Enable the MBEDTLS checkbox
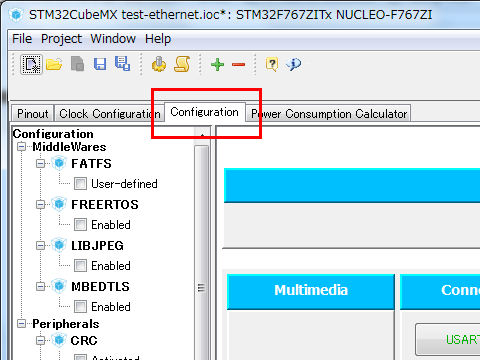The image size is (480, 360). (80, 307)
